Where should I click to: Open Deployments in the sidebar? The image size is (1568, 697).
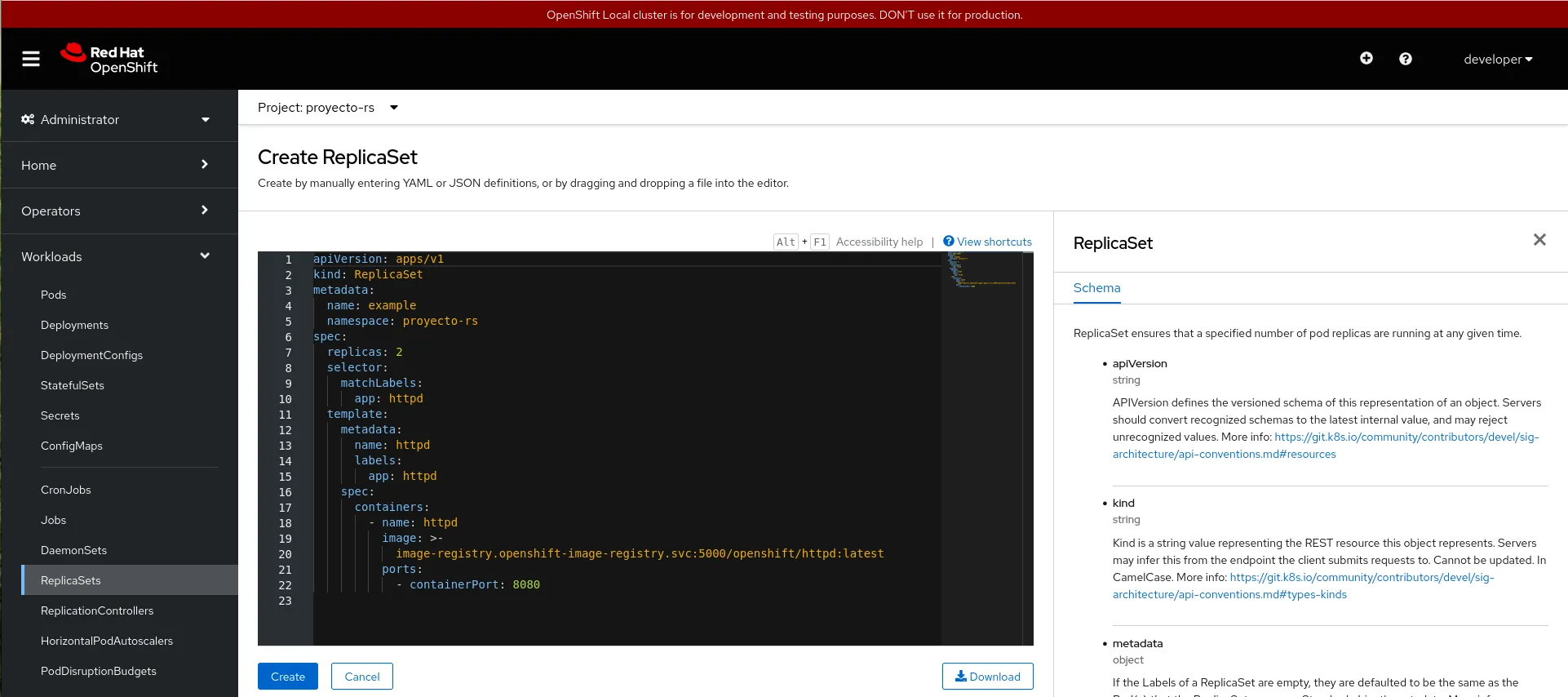pyautogui.click(x=74, y=325)
